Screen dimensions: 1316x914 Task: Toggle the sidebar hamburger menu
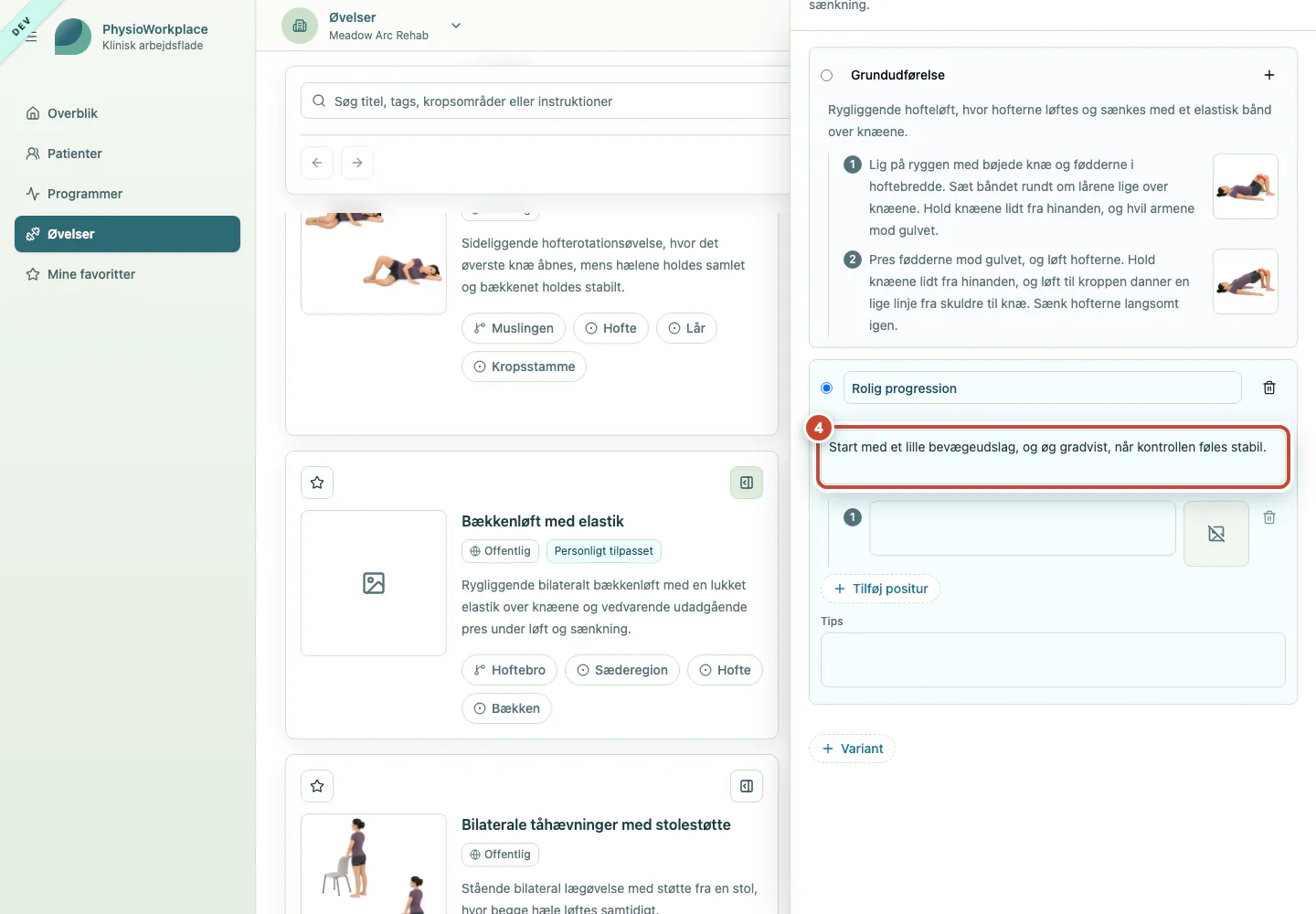[31, 37]
